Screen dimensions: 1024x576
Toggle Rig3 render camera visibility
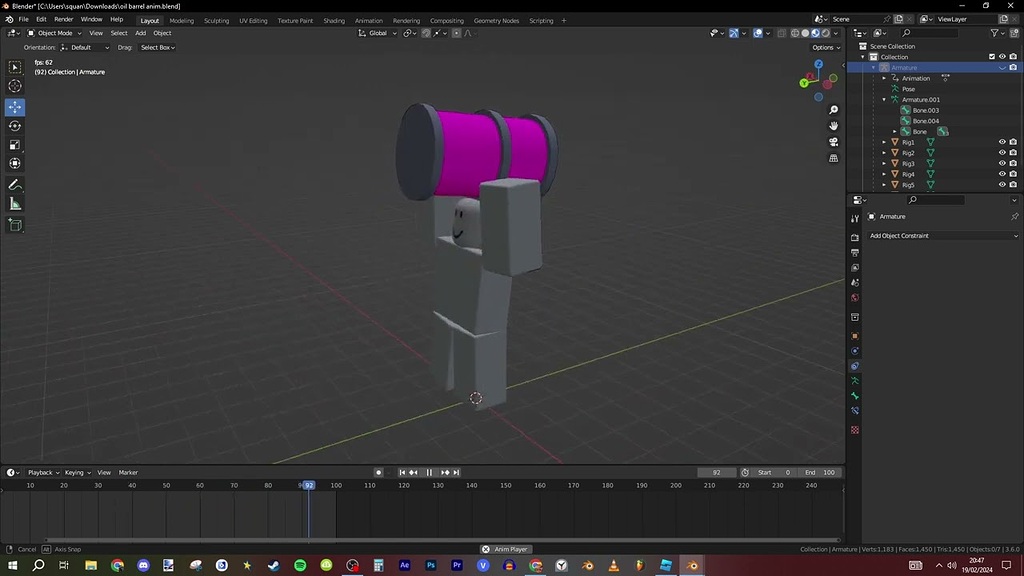pos(1013,163)
